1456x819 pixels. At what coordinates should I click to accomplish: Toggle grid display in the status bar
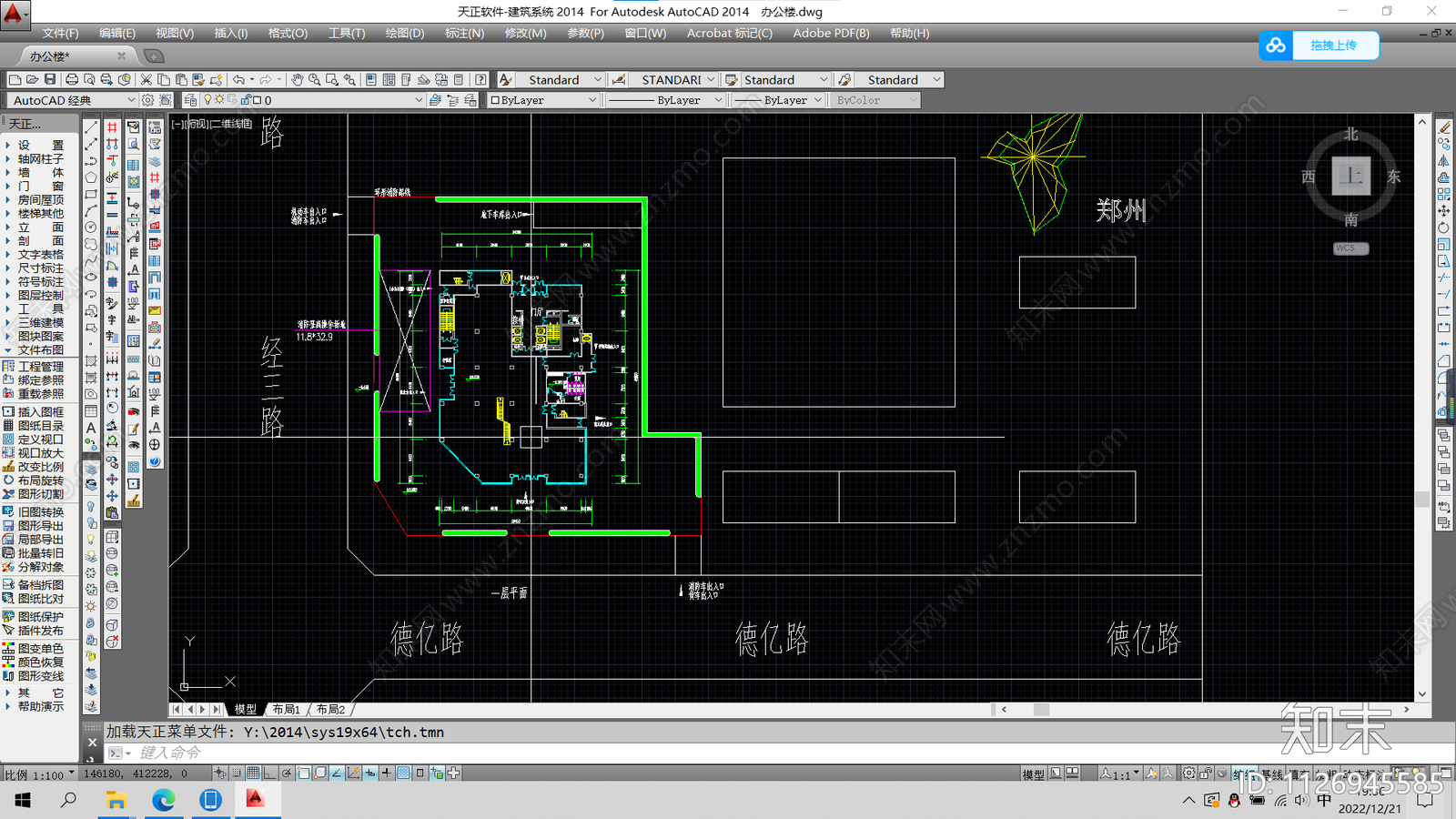click(253, 773)
